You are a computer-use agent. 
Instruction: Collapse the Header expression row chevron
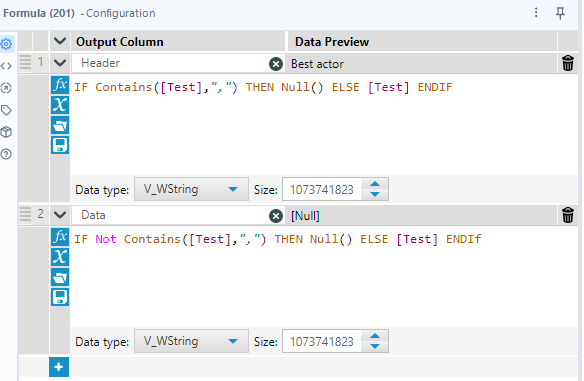coord(60,63)
